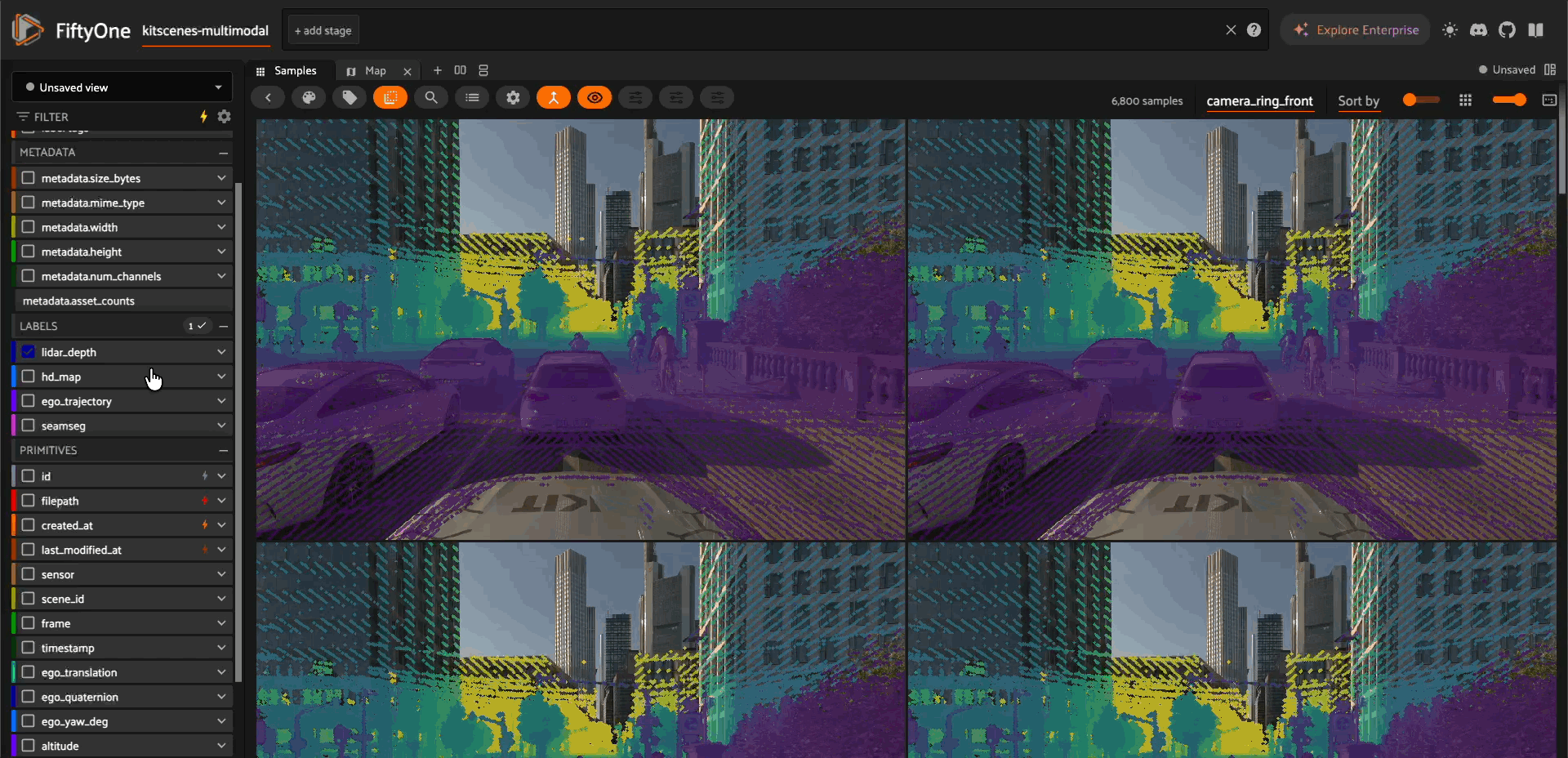Expand the frame field filter
This screenshot has height=758, width=1568.
[x=221, y=623]
